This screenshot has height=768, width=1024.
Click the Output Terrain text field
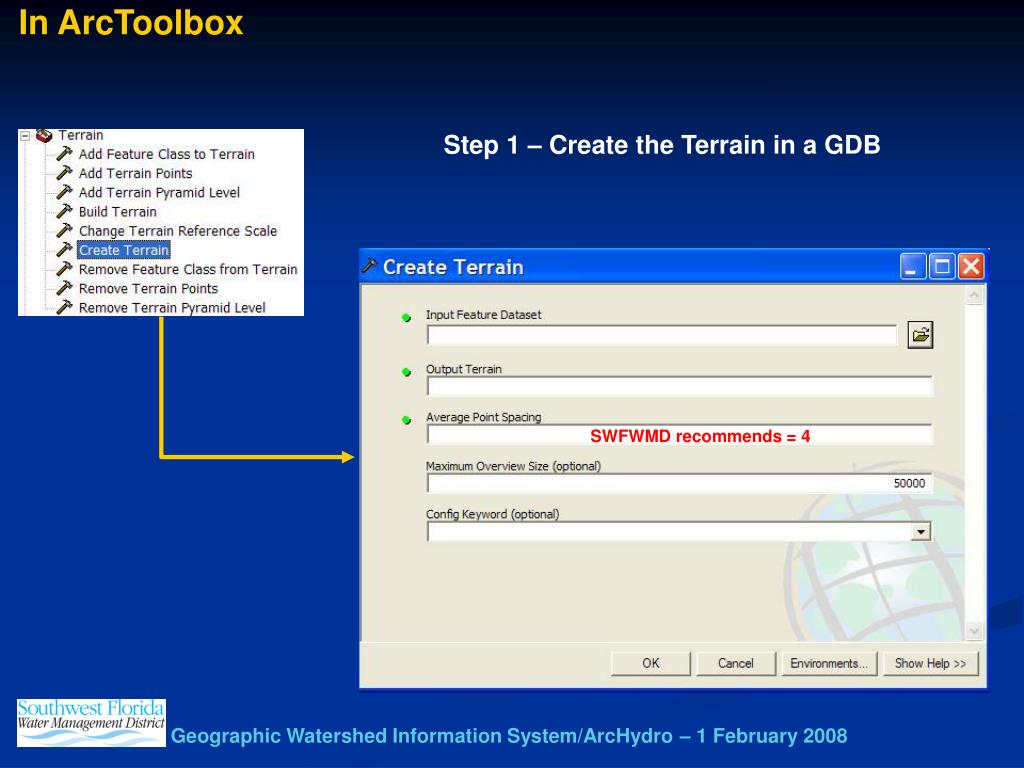(680, 386)
